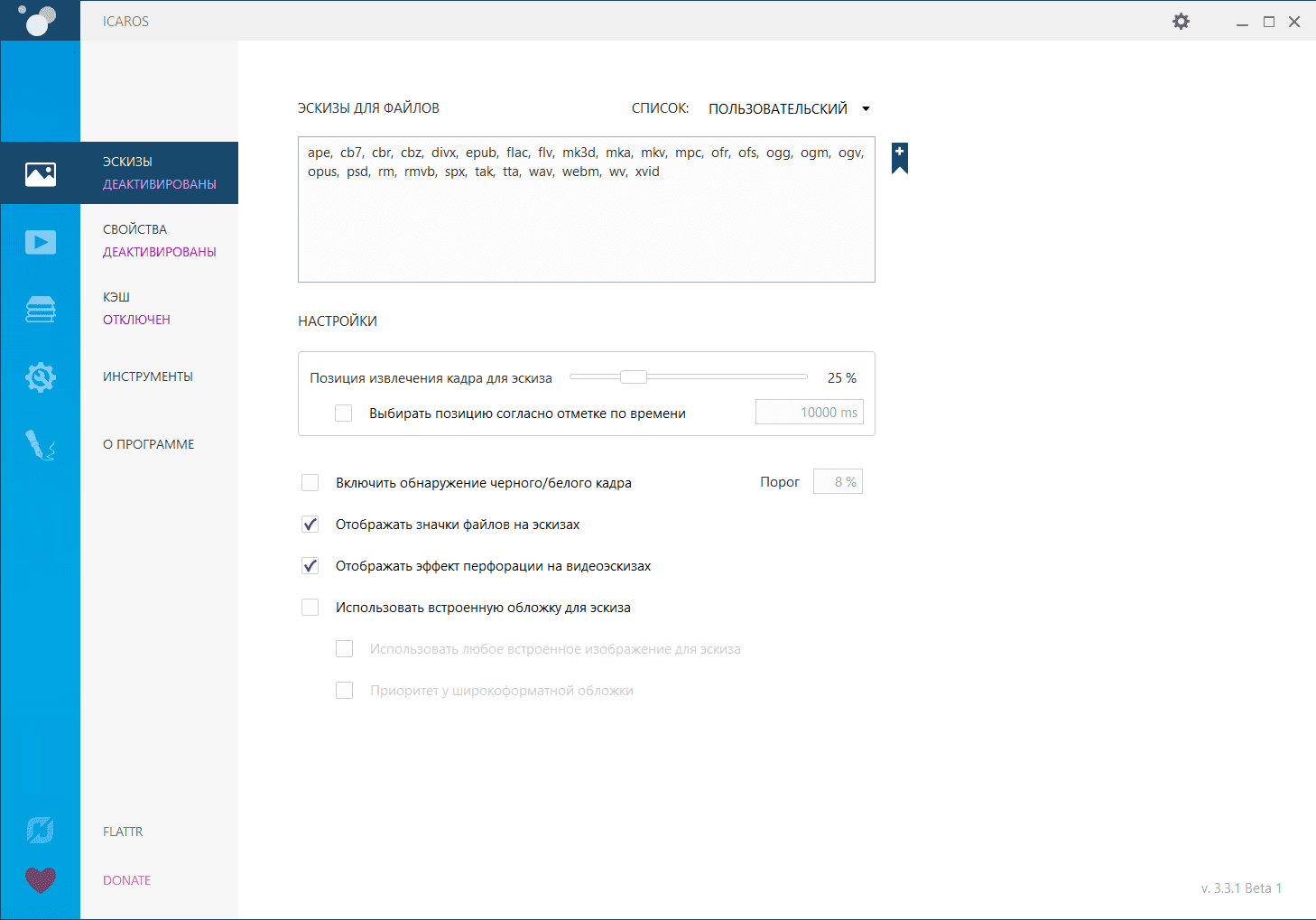Click the ICAROS title text
This screenshot has height=920, width=1316.
click(125, 22)
